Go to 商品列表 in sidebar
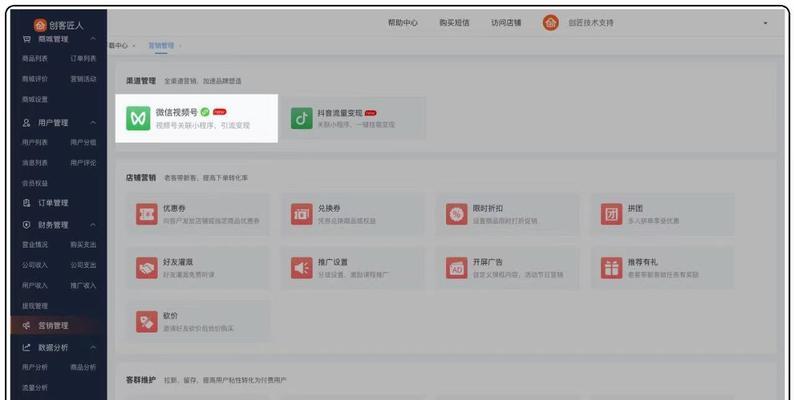 coord(34,59)
